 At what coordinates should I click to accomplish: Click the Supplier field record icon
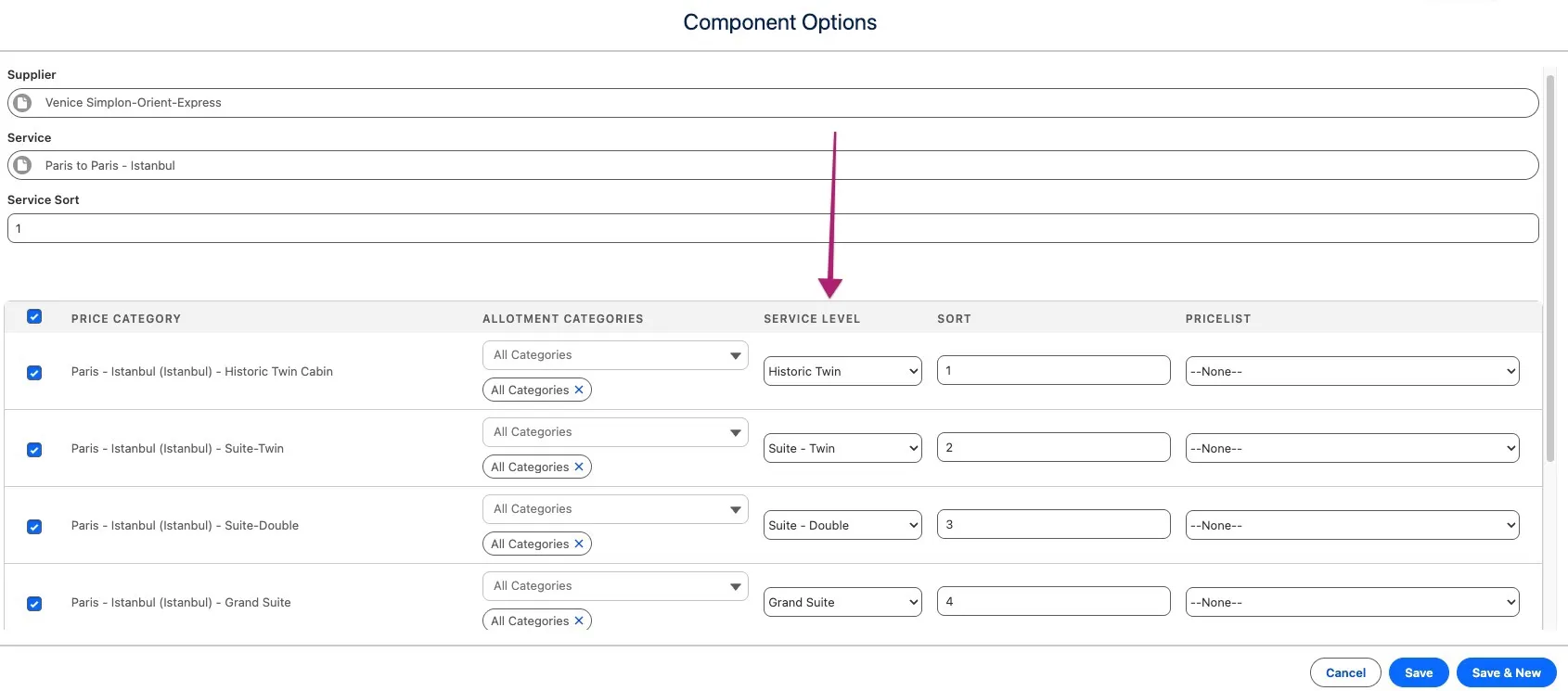tap(22, 103)
